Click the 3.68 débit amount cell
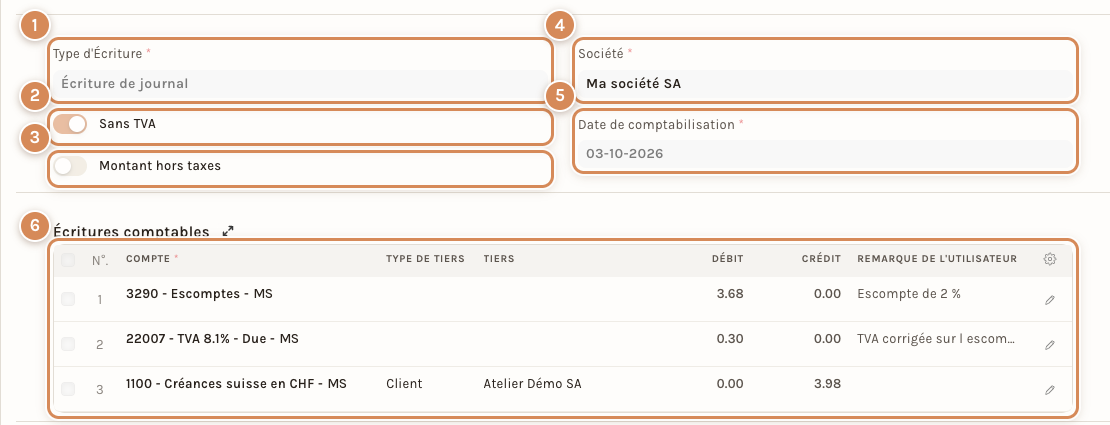1110x425 pixels. [x=730, y=294]
